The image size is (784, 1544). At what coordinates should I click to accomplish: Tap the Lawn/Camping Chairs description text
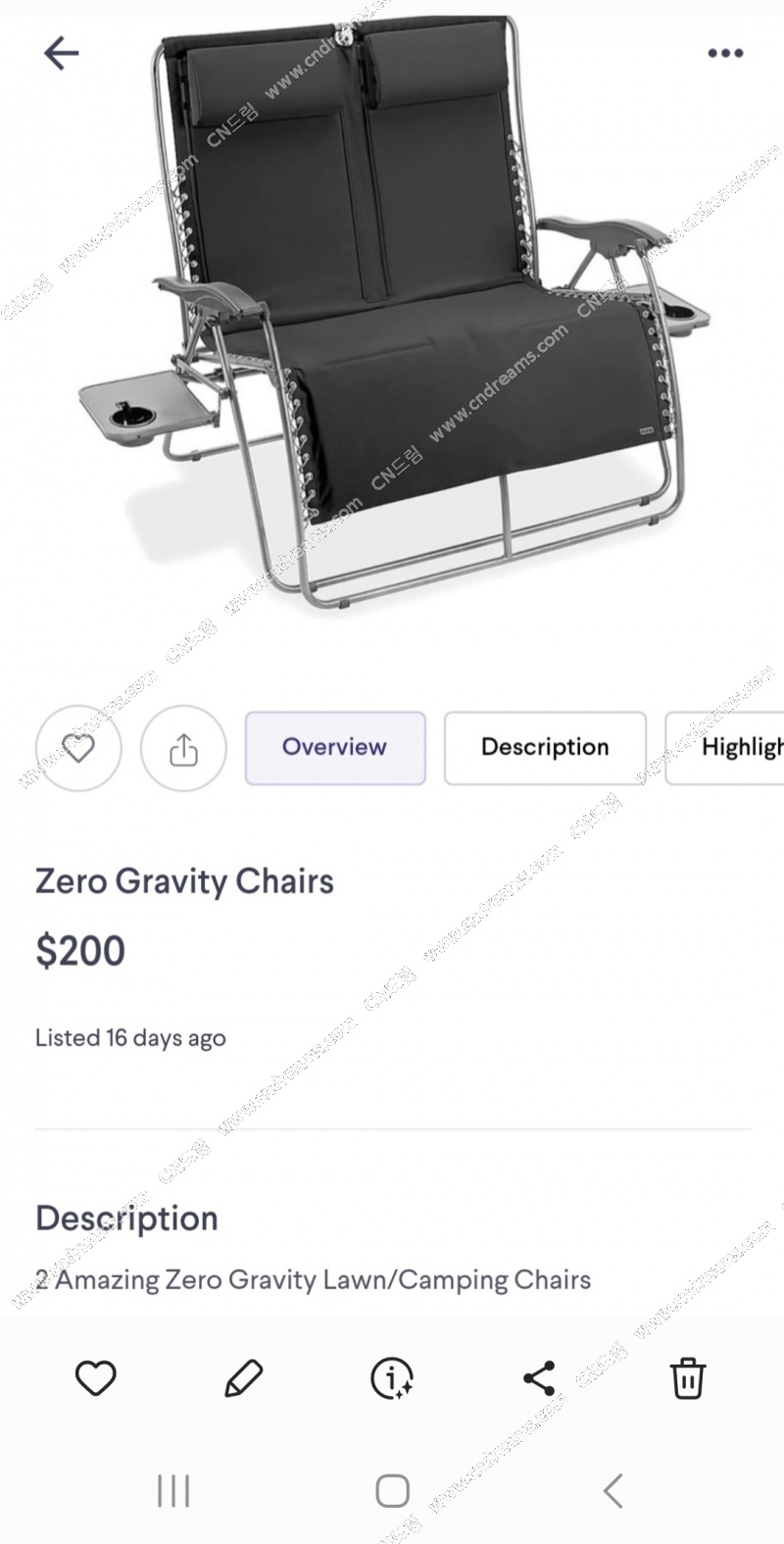(314, 1280)
